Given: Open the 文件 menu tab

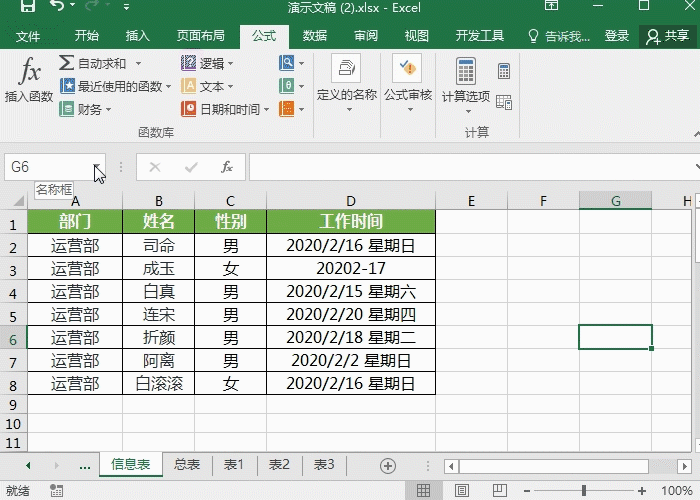Looking at the screenshot, I should point(28,36).
